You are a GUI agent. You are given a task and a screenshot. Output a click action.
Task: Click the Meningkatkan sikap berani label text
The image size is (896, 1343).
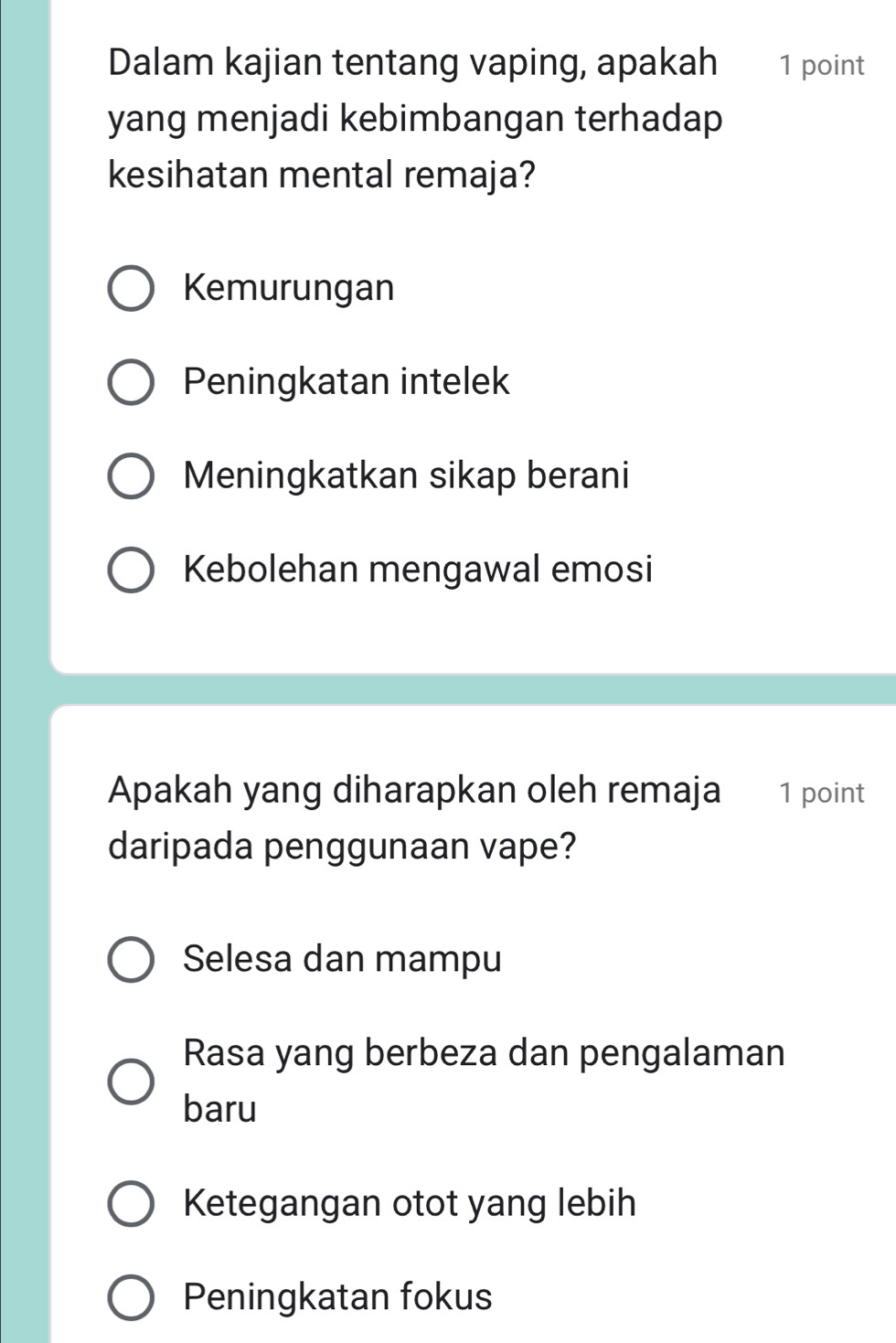point(407,475)
